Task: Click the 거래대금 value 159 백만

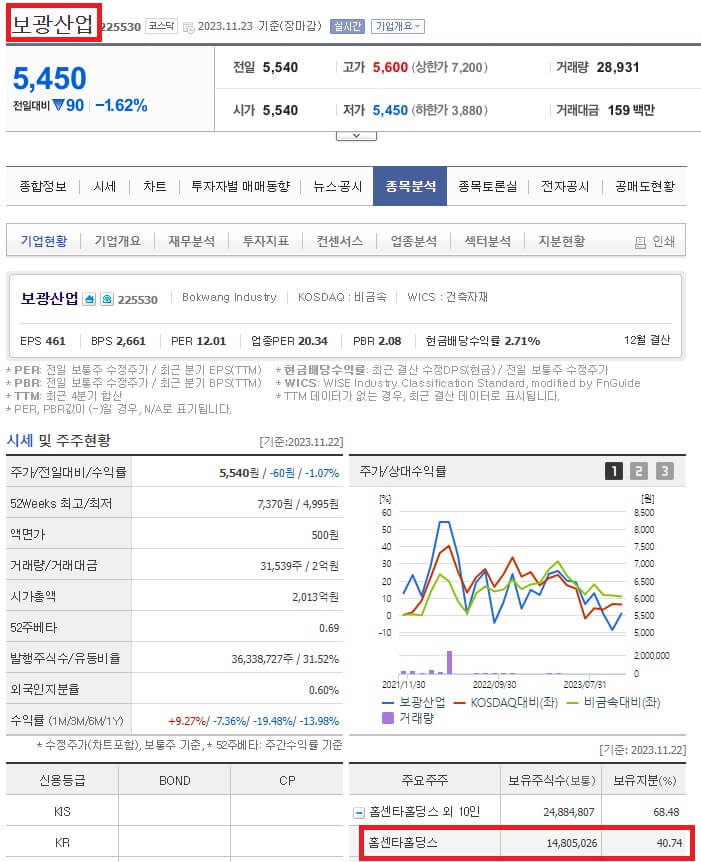Action: point(631,110)
